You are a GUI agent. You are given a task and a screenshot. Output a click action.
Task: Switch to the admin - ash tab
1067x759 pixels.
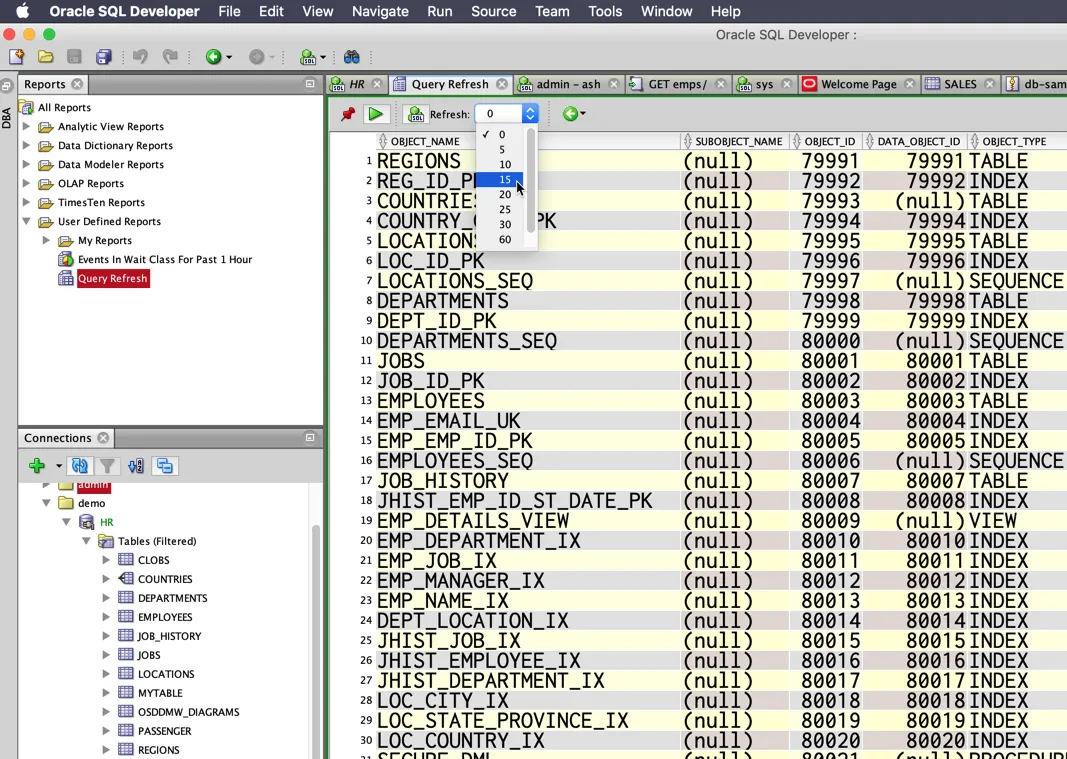click(x=568, y=84)
